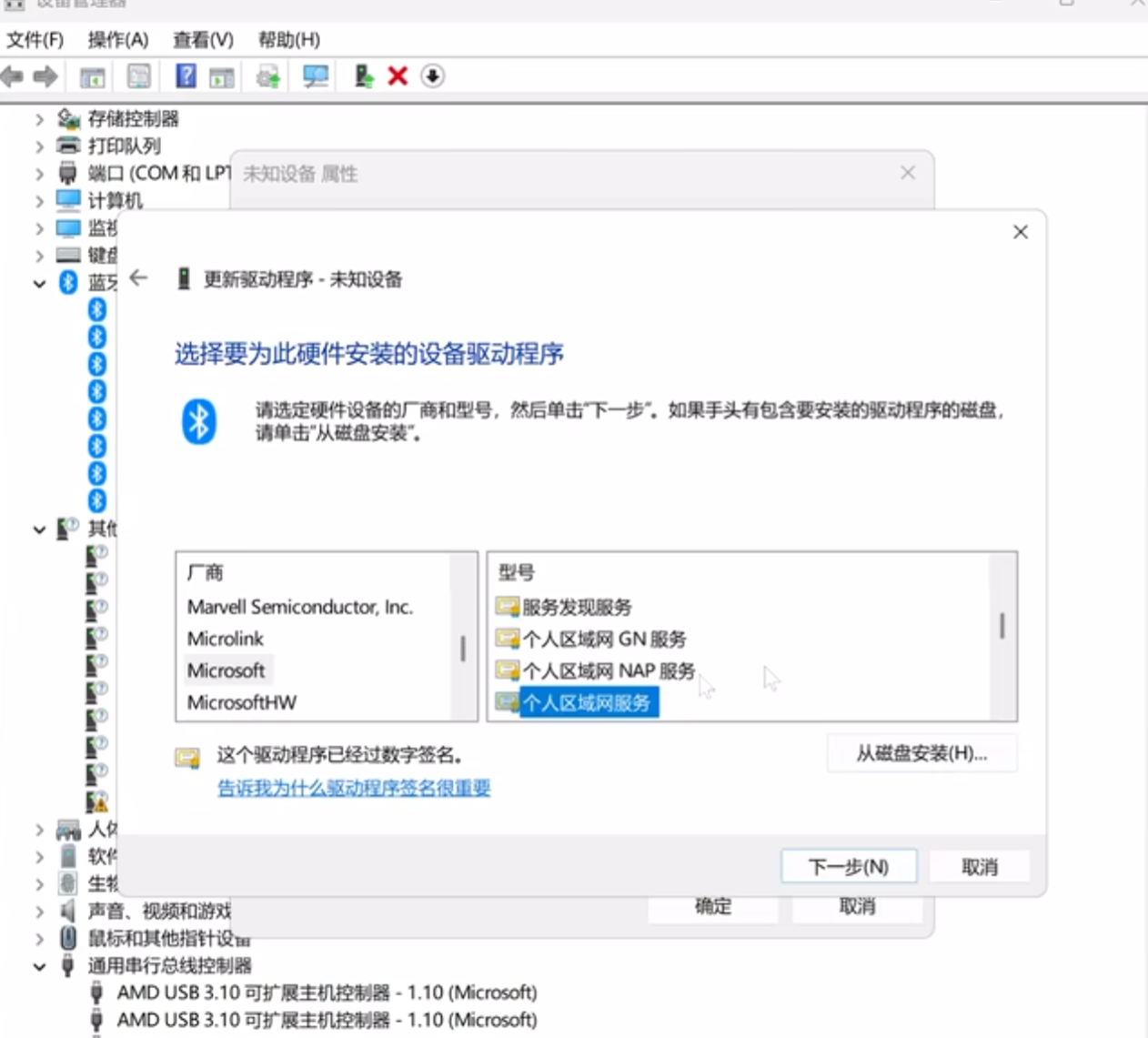
Task: Select the unknown device with yellow warning icon
Action: point(96,801)
